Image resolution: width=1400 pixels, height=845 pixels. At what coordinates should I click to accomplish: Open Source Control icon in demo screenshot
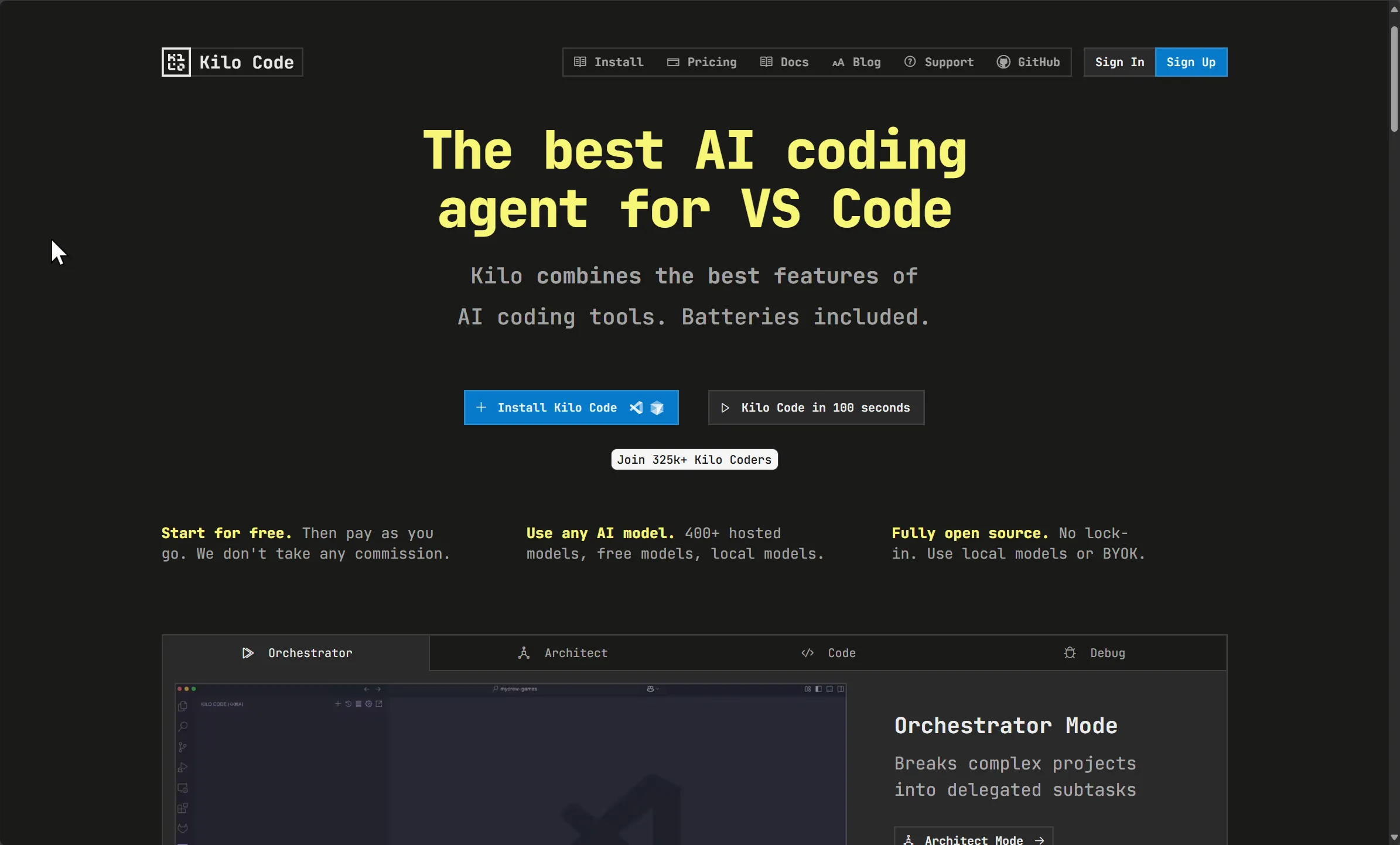pyautogui.click(x=183, y=747)
